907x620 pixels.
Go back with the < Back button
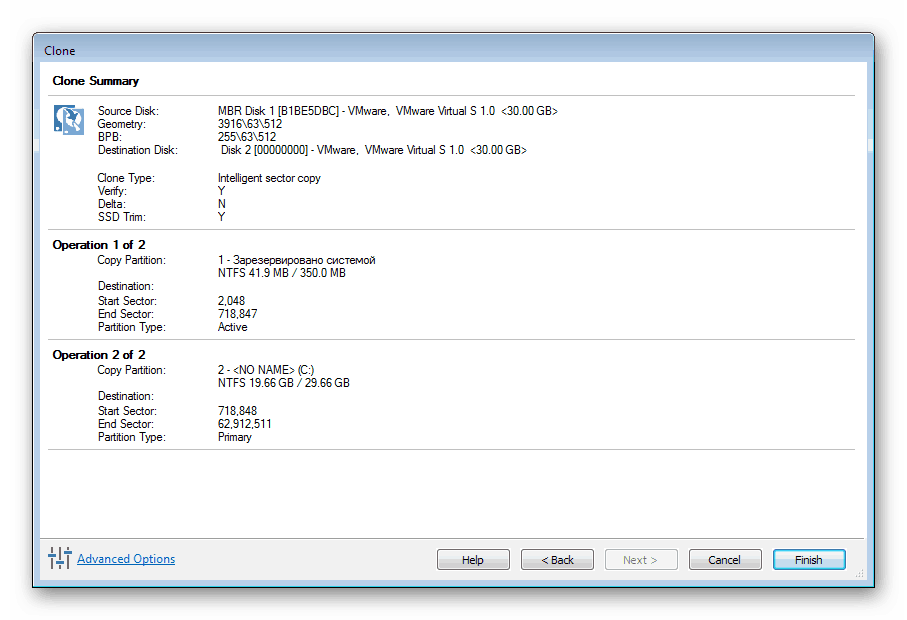tap(557, 560)
